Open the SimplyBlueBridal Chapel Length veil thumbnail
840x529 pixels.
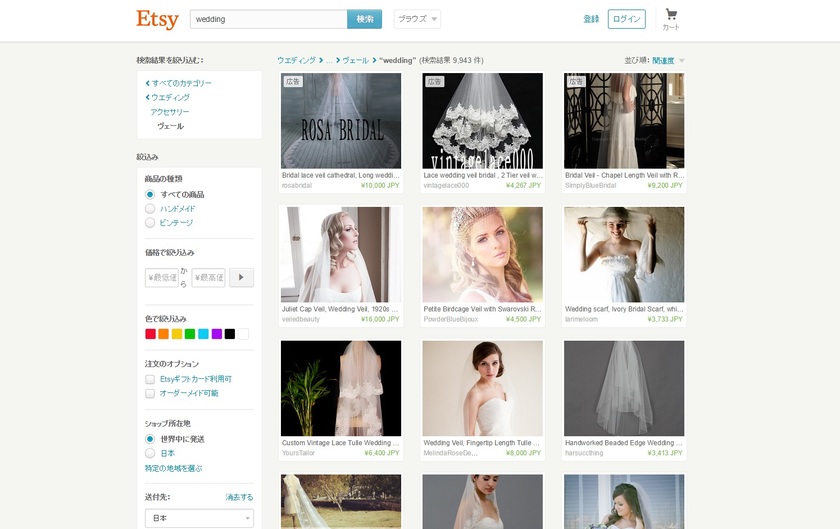(624, 121)
